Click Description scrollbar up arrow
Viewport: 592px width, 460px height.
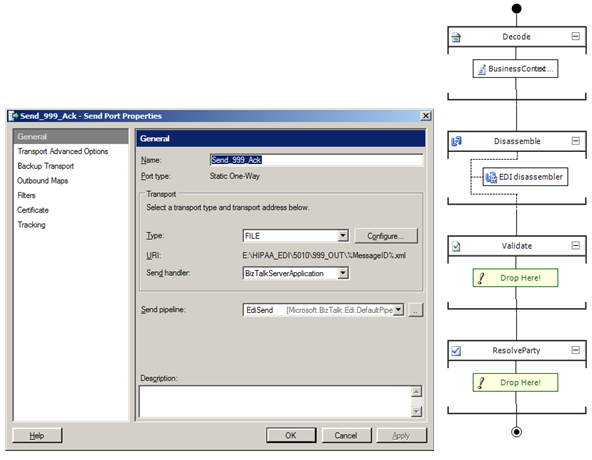(416, 392)
